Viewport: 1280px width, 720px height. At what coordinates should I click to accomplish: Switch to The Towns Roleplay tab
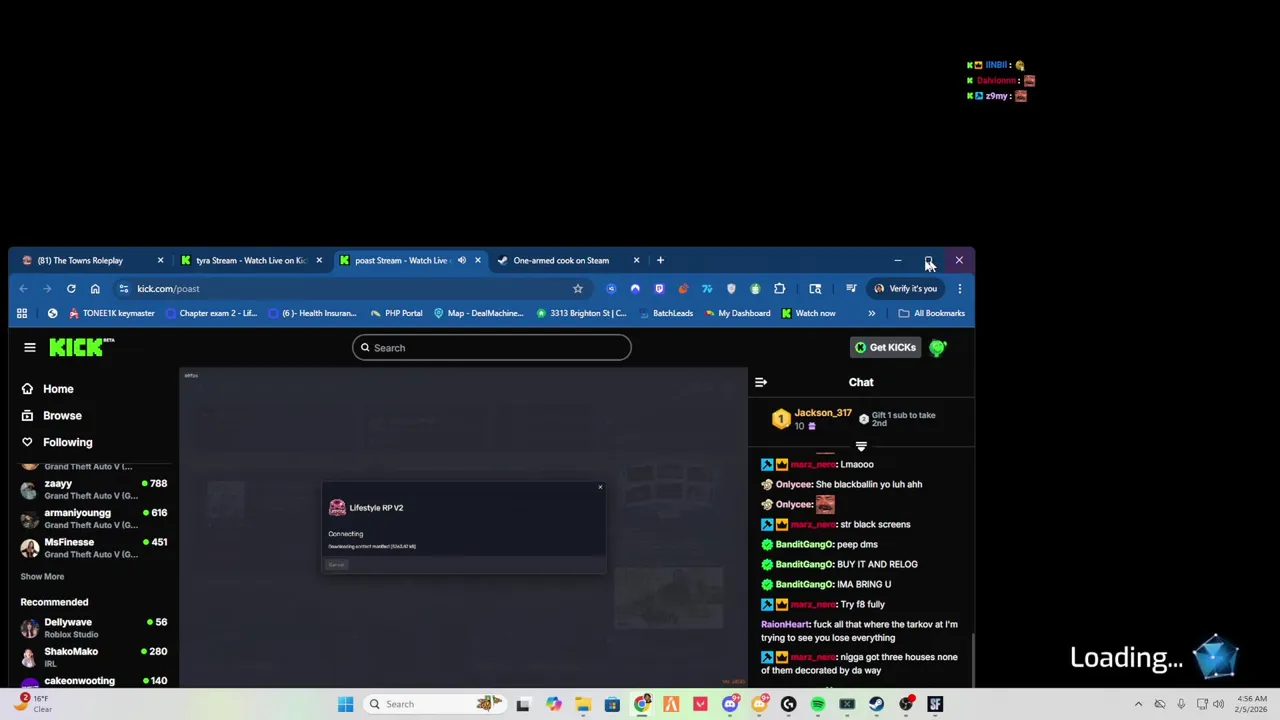click(92, 260)
